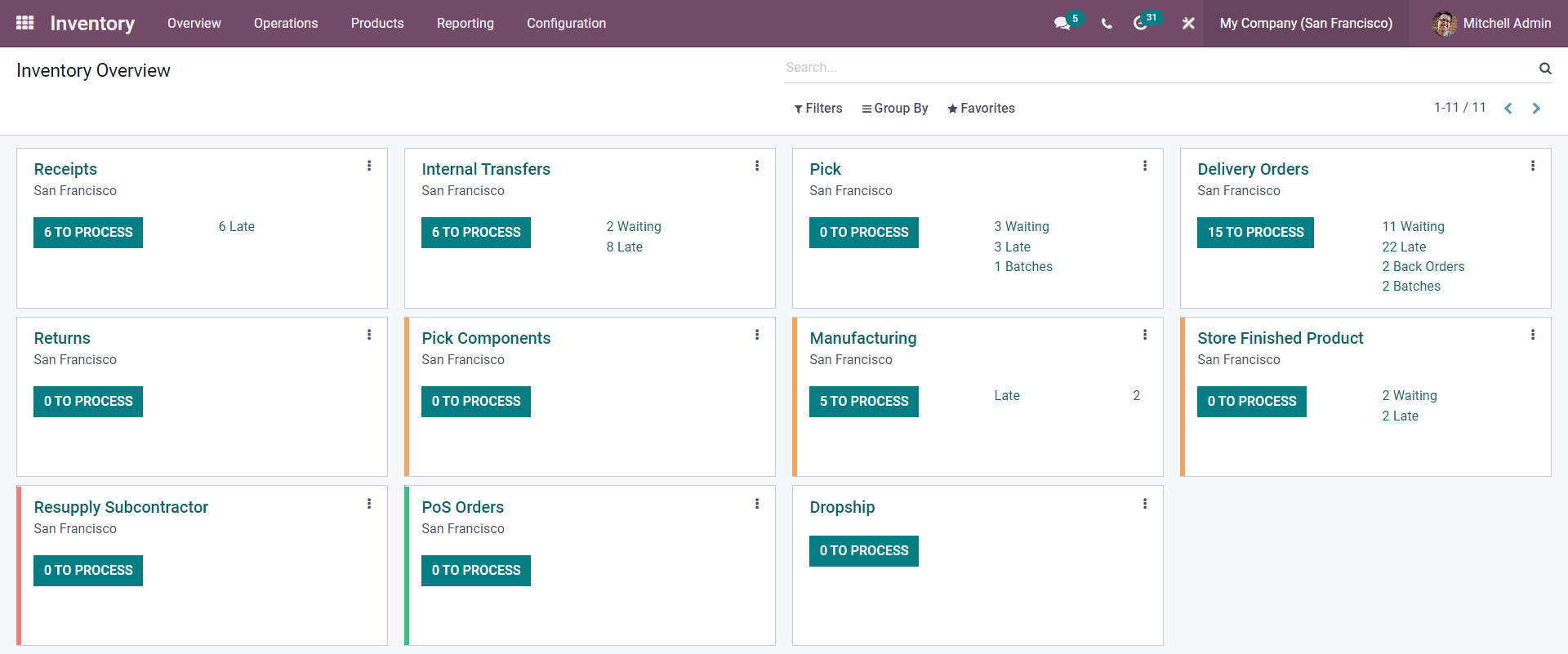This screenshot has width=1568, height=654.
Task: Open the My Company (San Francisco) switcher
Action: [x=1306, y=24]
